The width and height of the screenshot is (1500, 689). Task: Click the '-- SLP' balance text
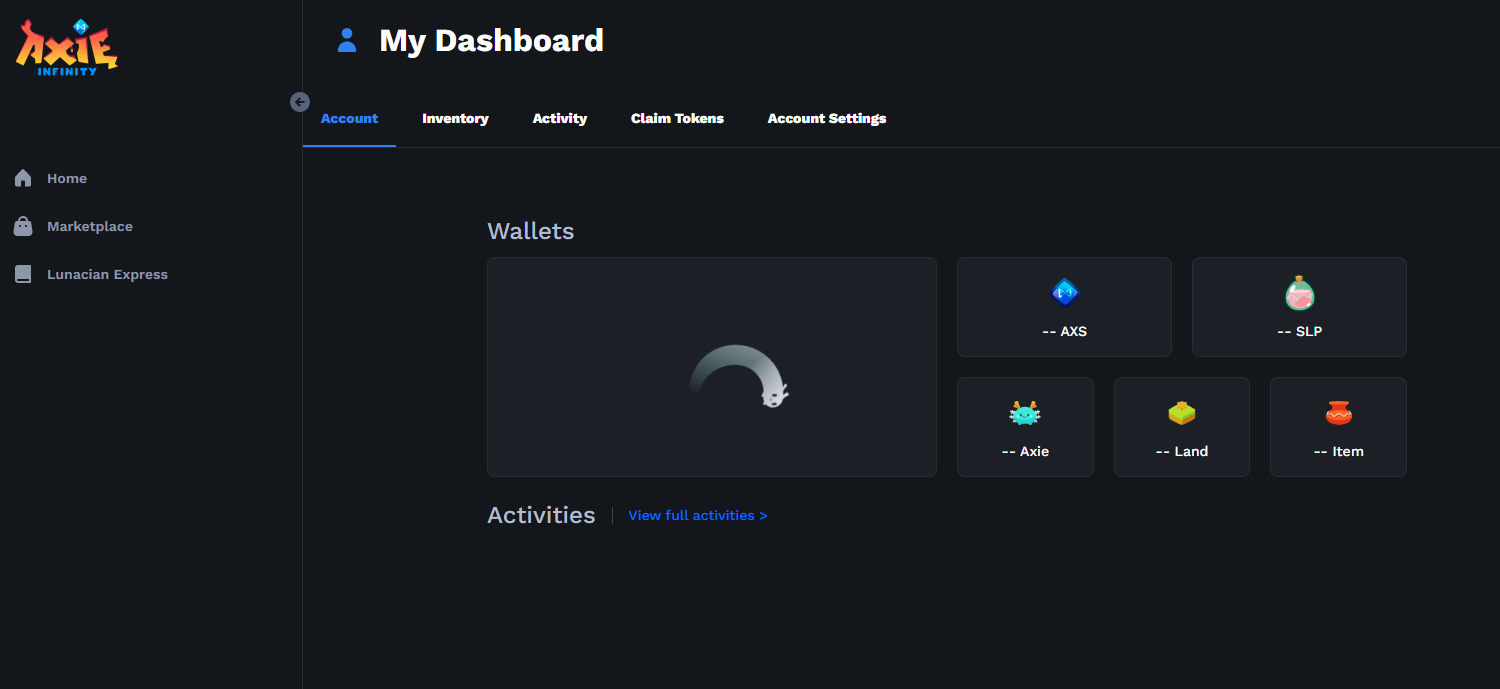(1300, 331)
